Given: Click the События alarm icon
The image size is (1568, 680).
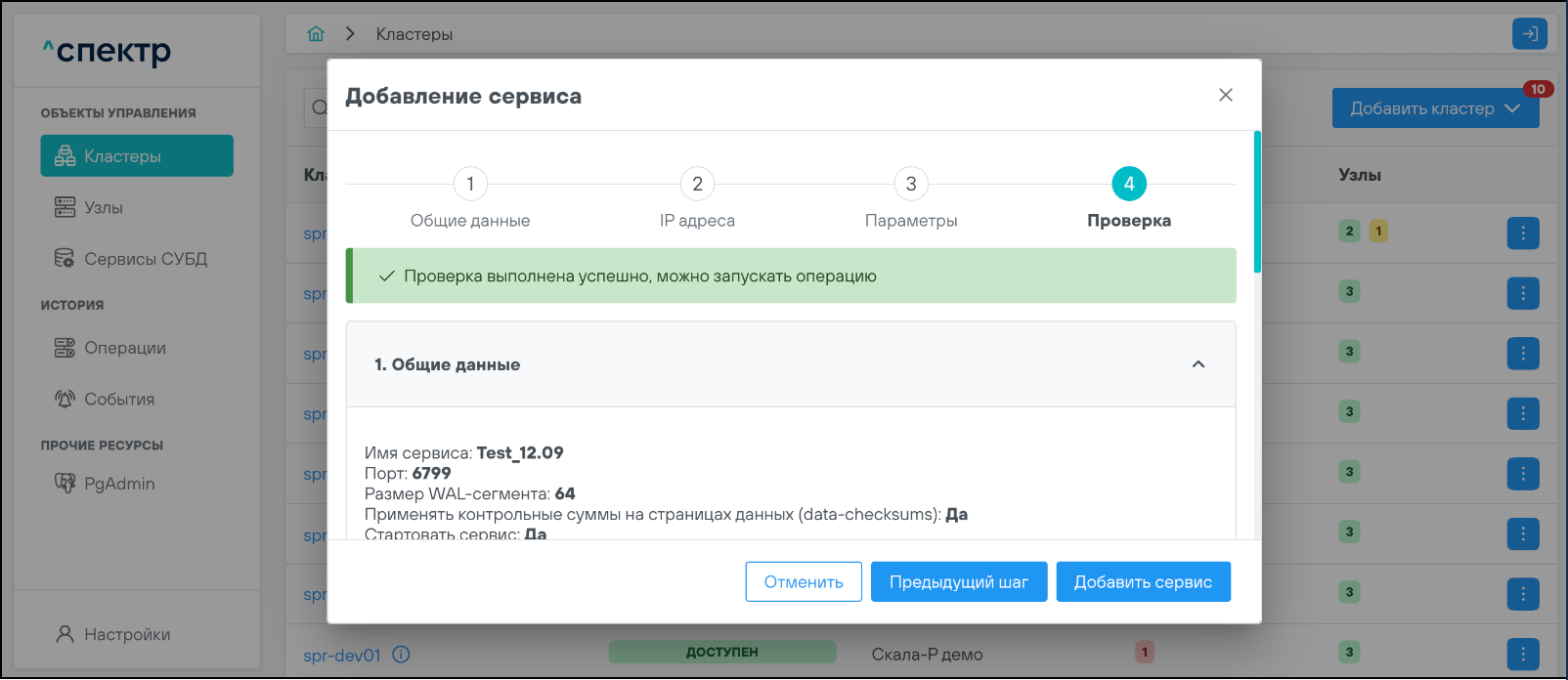Looking at the screenshot, I should point(65,399).
